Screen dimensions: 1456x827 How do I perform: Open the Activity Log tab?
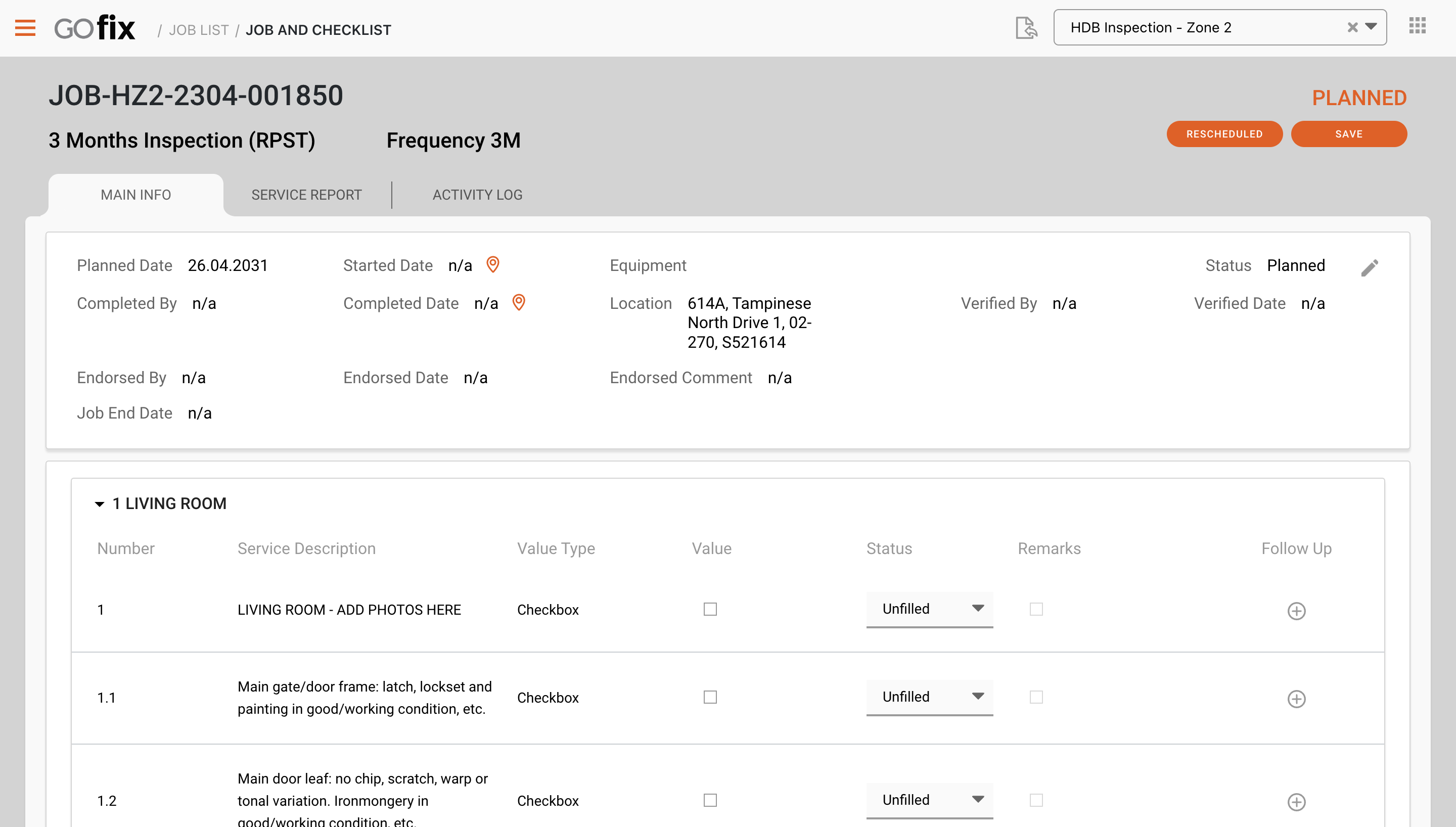(477, 195)
